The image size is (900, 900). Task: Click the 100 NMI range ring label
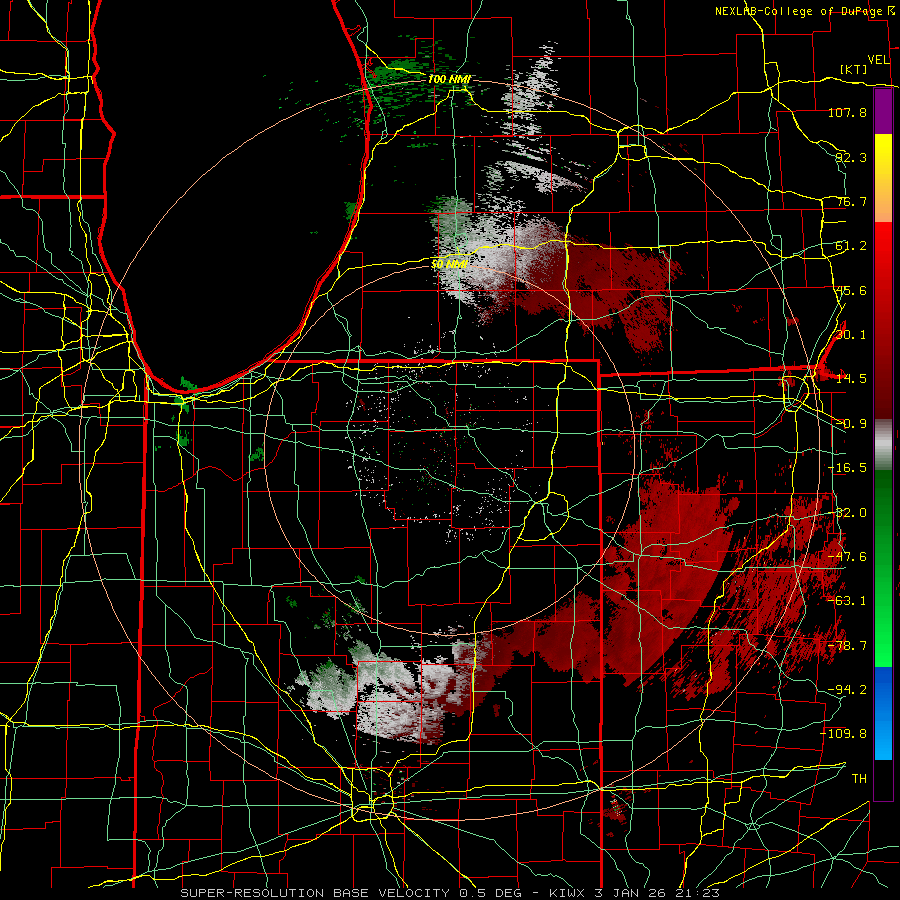pos(449,79)
